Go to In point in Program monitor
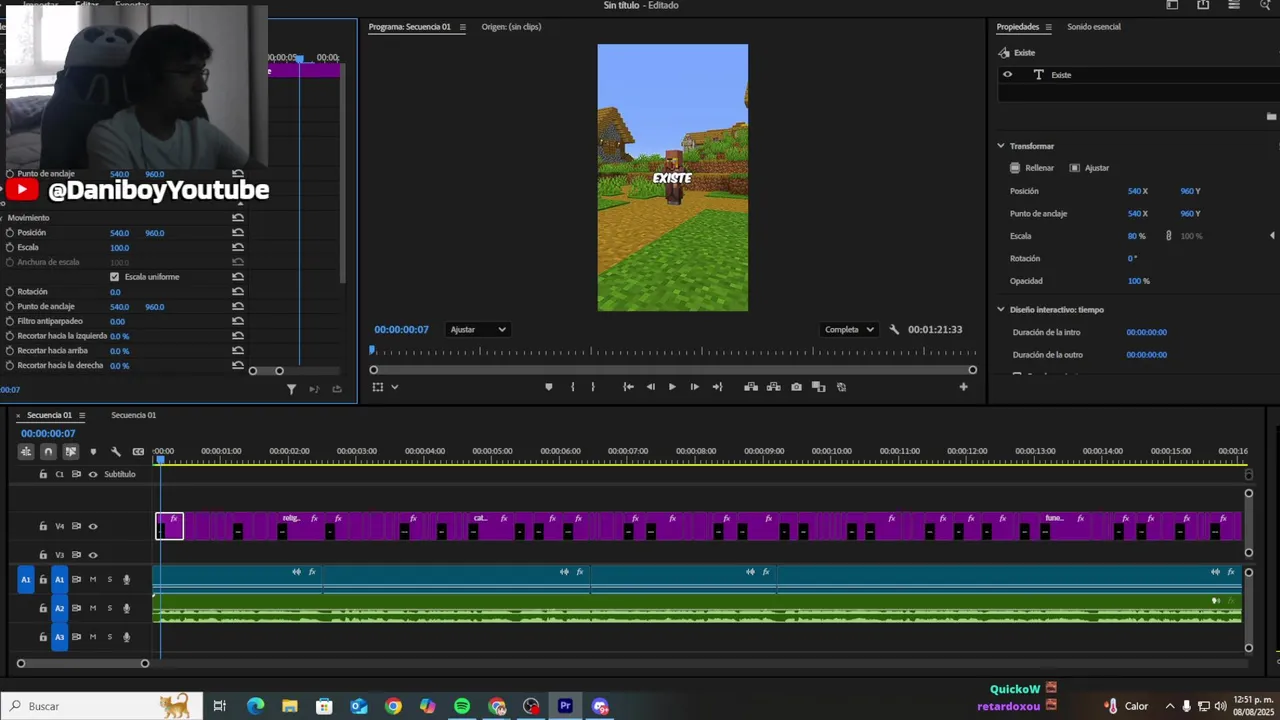The height and width of the screenshot is (720, 1280). click(628, 387)
